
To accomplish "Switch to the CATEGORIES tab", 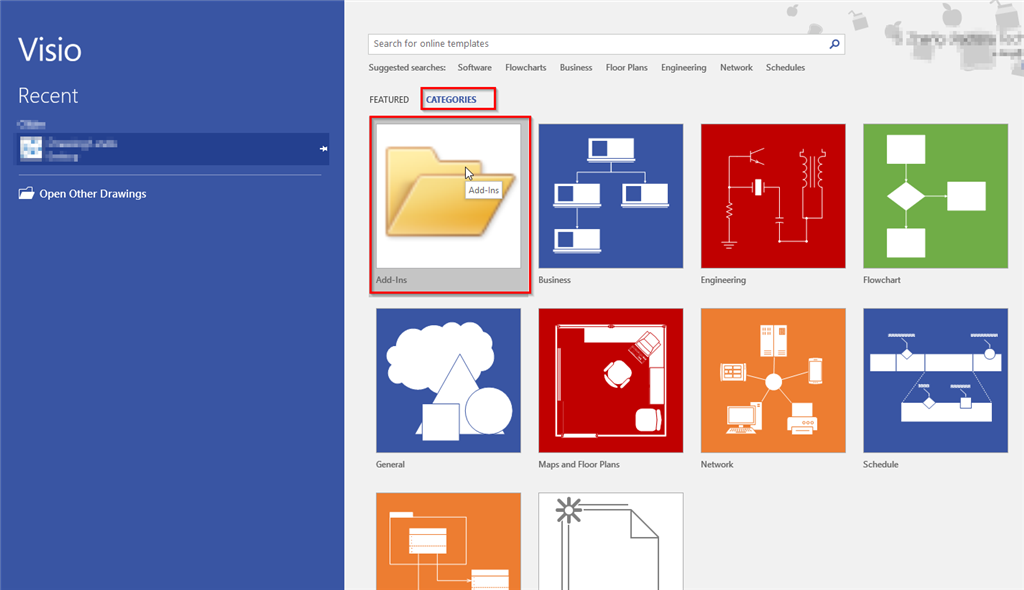I will pos(451,99).
